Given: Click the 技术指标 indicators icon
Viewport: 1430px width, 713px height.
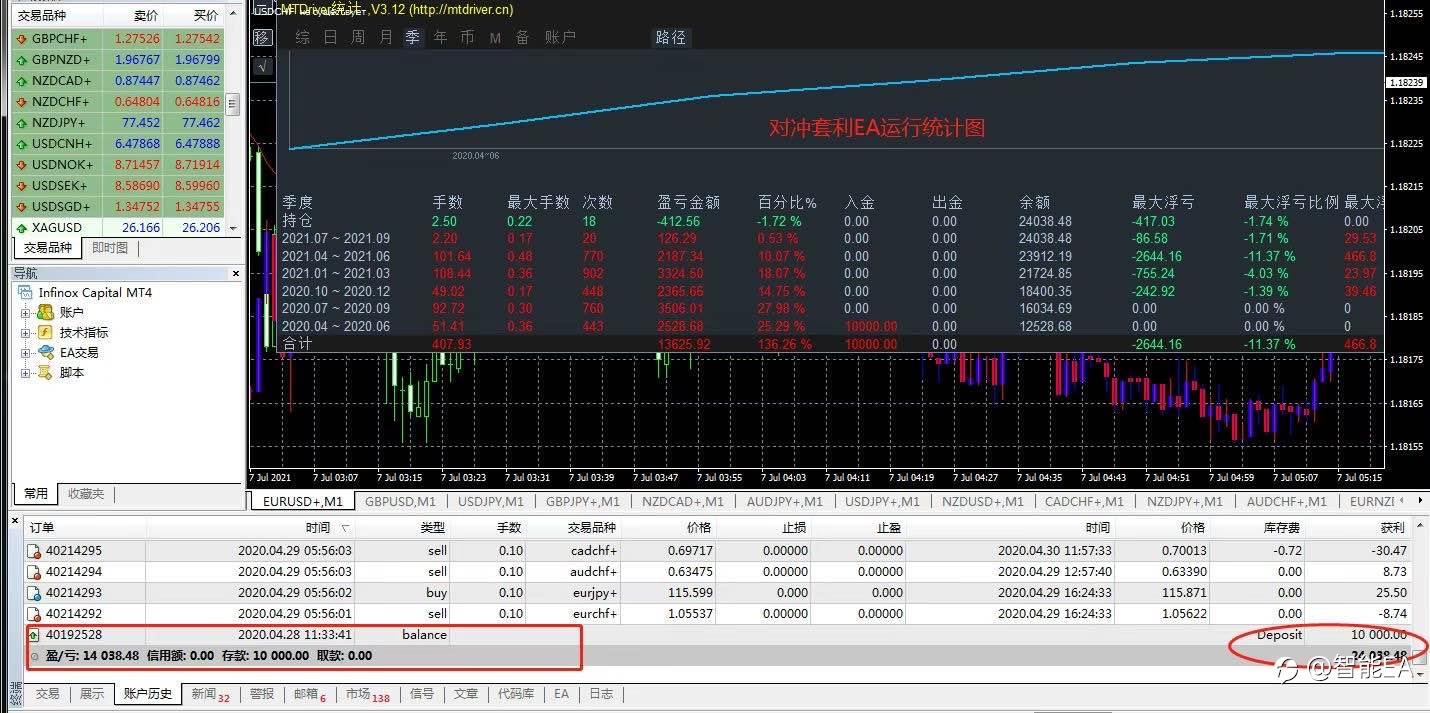Looking at the screenshot, I should click(44, 333).
